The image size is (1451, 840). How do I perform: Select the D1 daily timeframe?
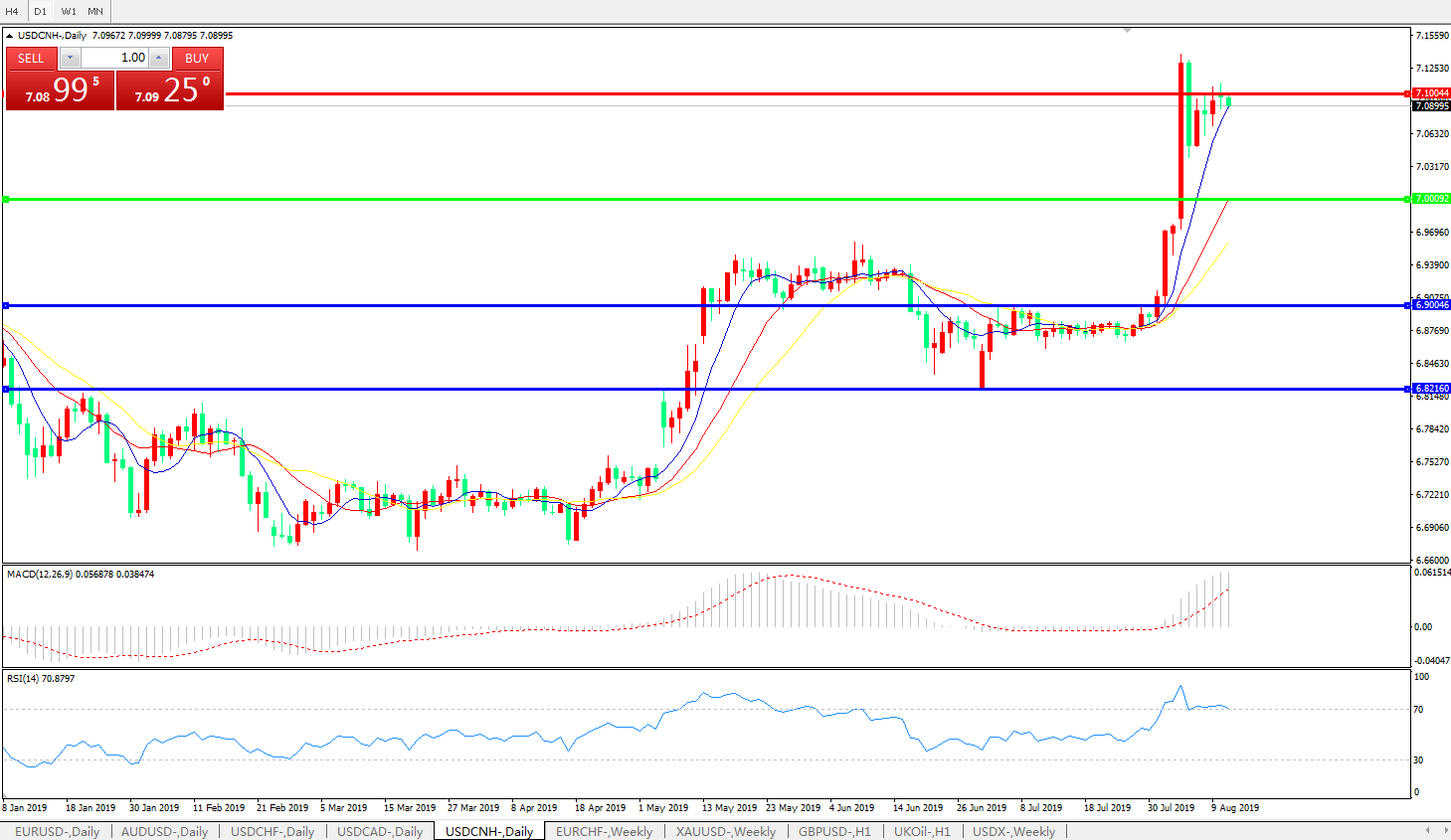(40, 11)
